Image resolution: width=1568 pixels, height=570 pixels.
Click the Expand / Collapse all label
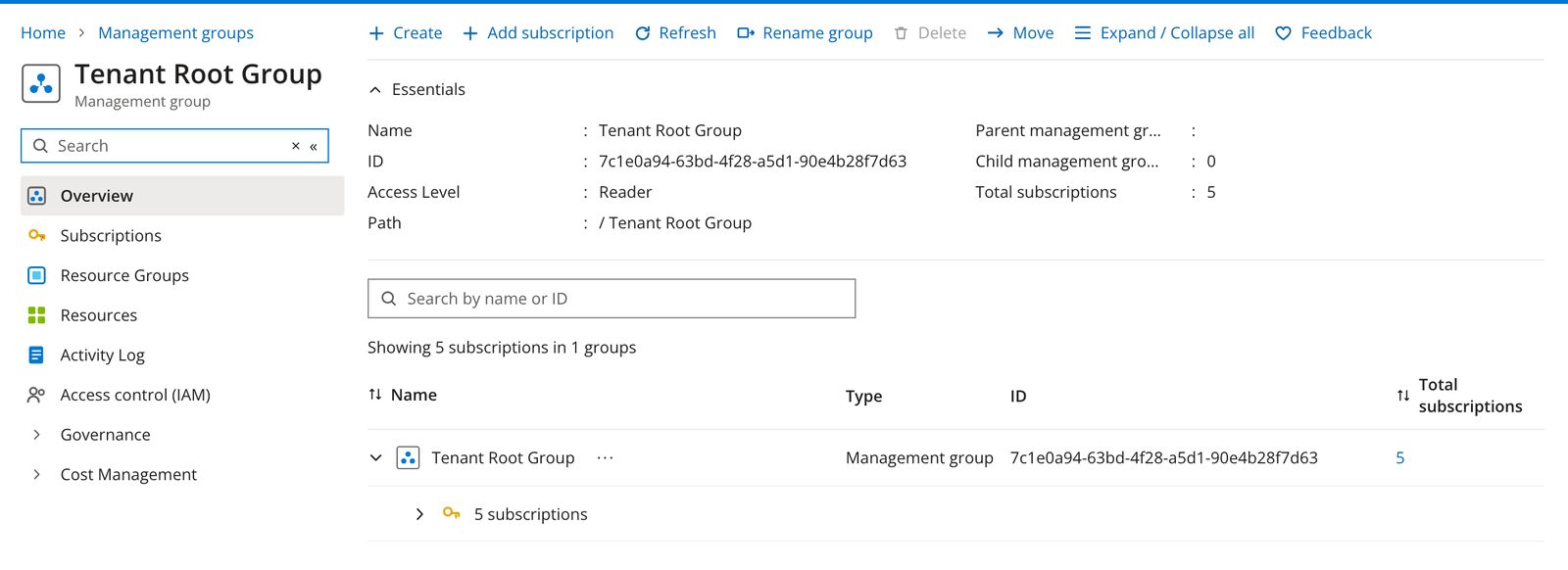[1177, 33]
